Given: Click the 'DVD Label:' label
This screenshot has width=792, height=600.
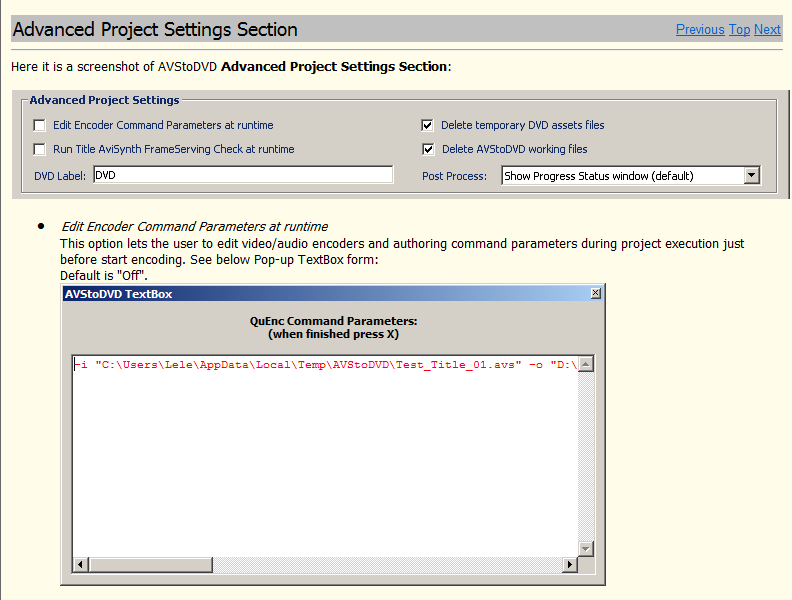Looking at the screenshot, I should tap(60, 176).
